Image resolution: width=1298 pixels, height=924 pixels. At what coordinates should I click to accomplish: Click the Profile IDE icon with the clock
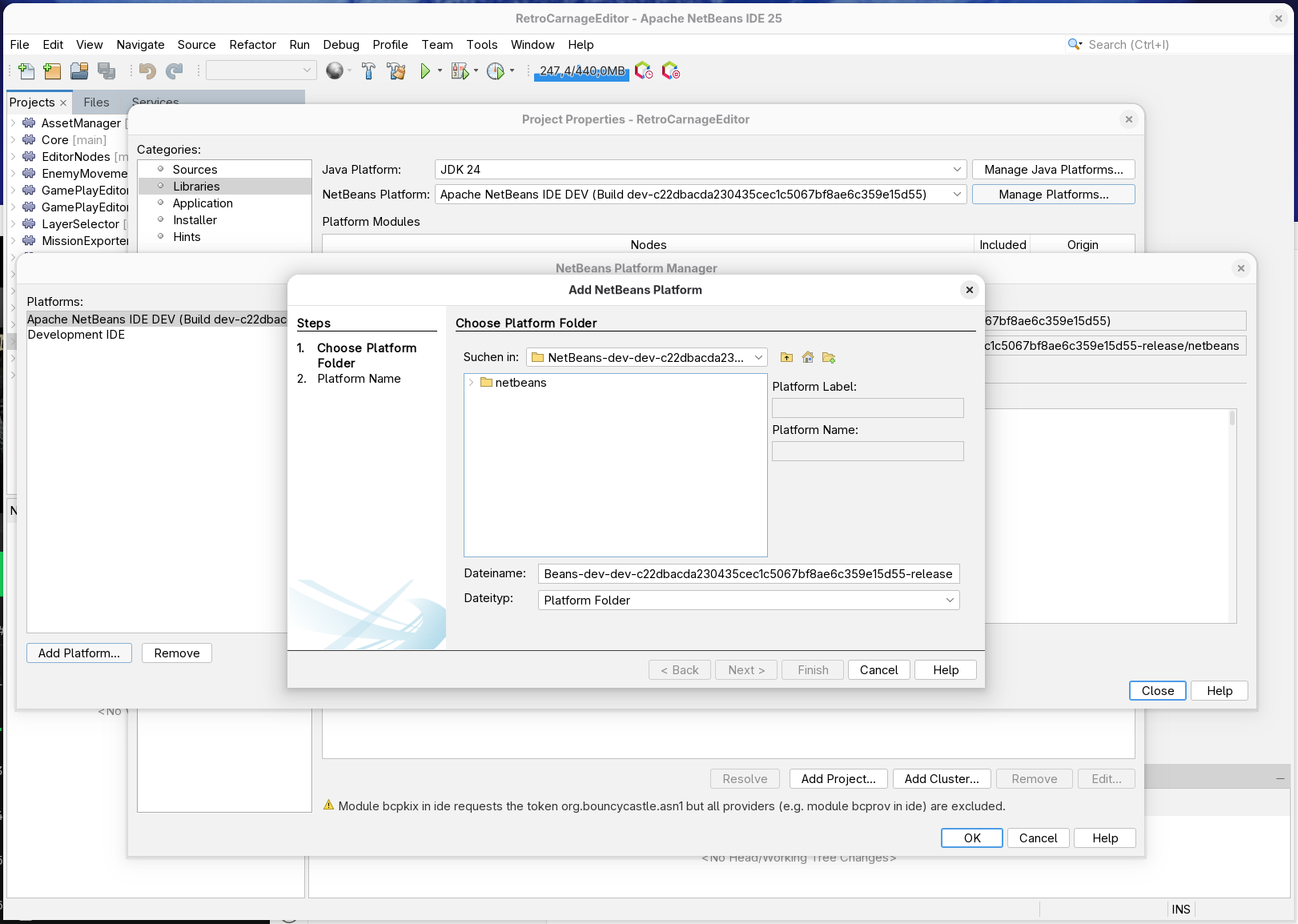(x=644, y=71)
